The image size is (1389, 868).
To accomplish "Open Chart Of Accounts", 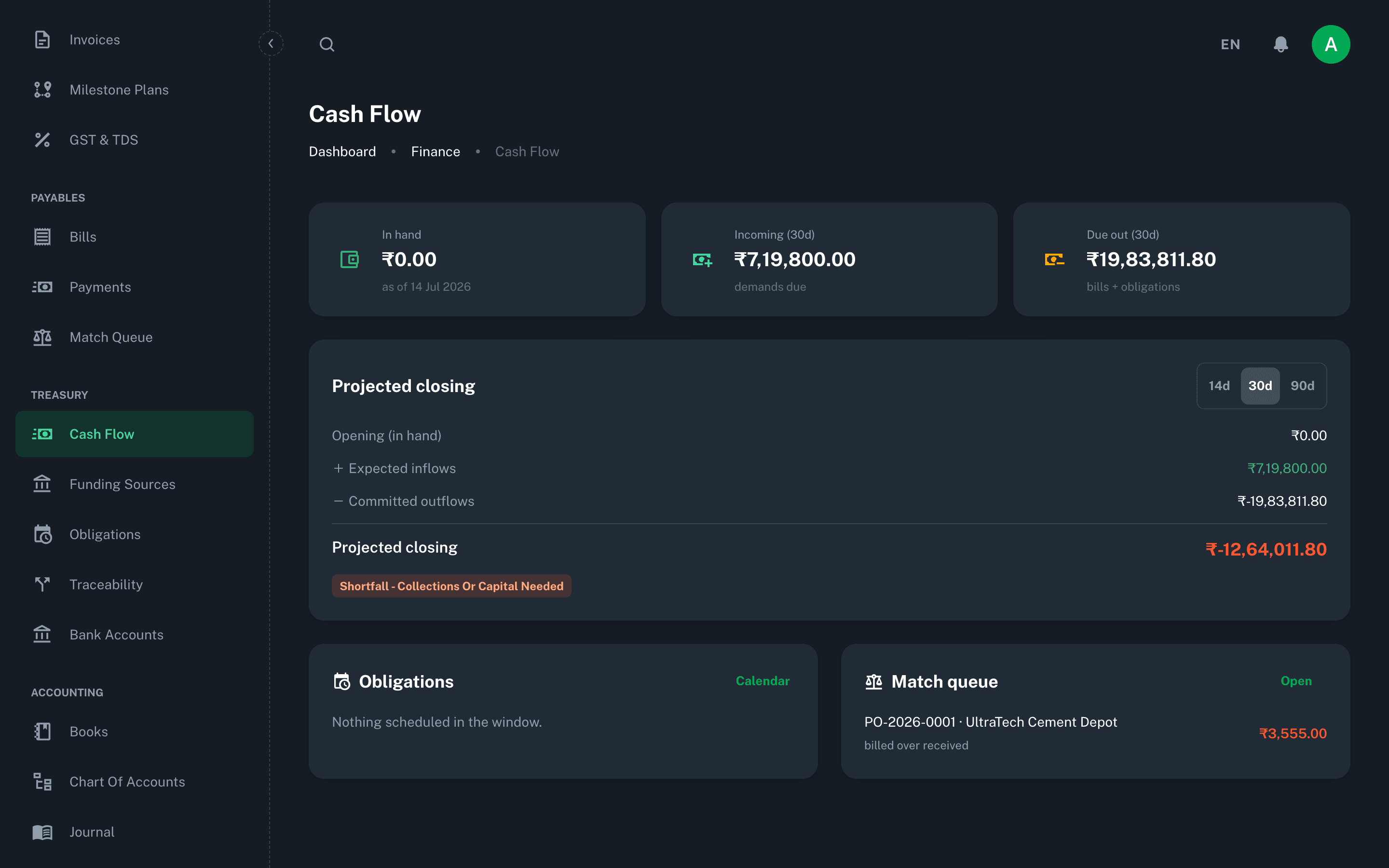I will point(134,781).
